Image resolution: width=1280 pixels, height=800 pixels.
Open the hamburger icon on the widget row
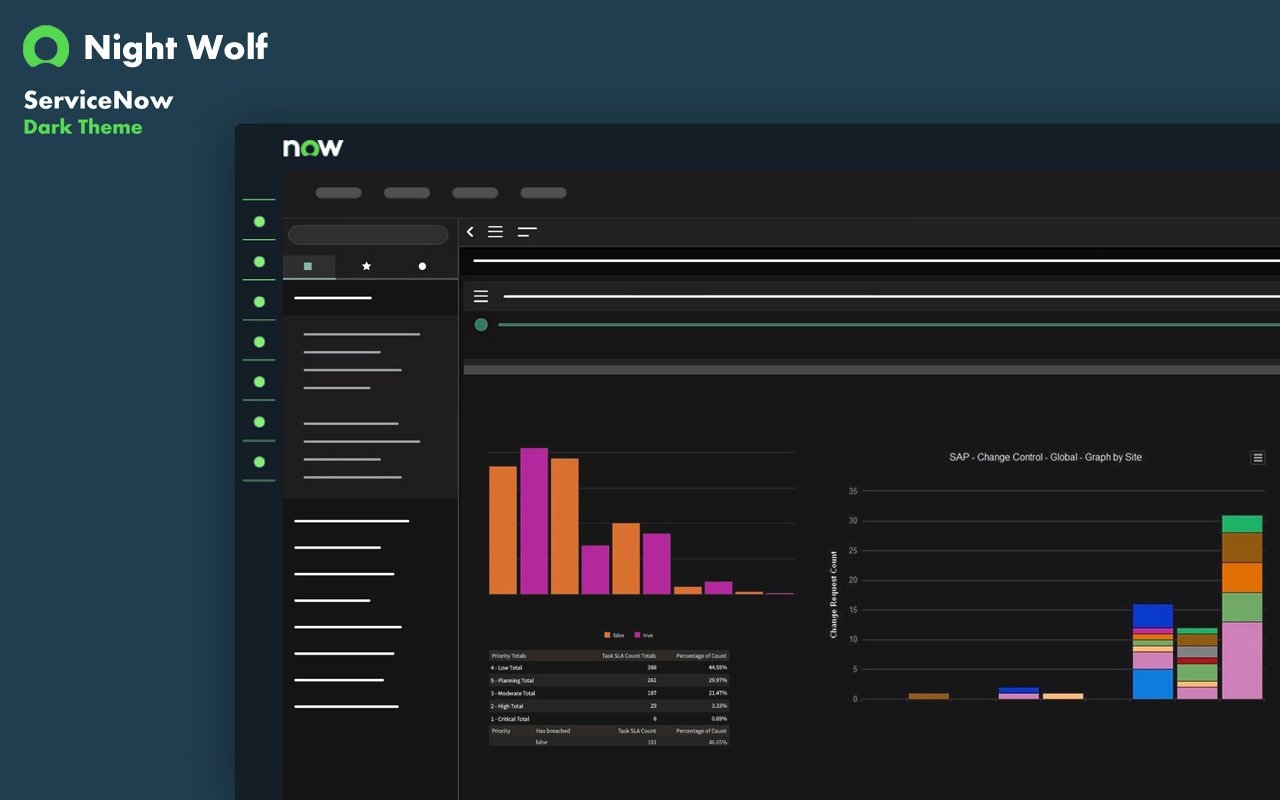[x=481, y=295]
